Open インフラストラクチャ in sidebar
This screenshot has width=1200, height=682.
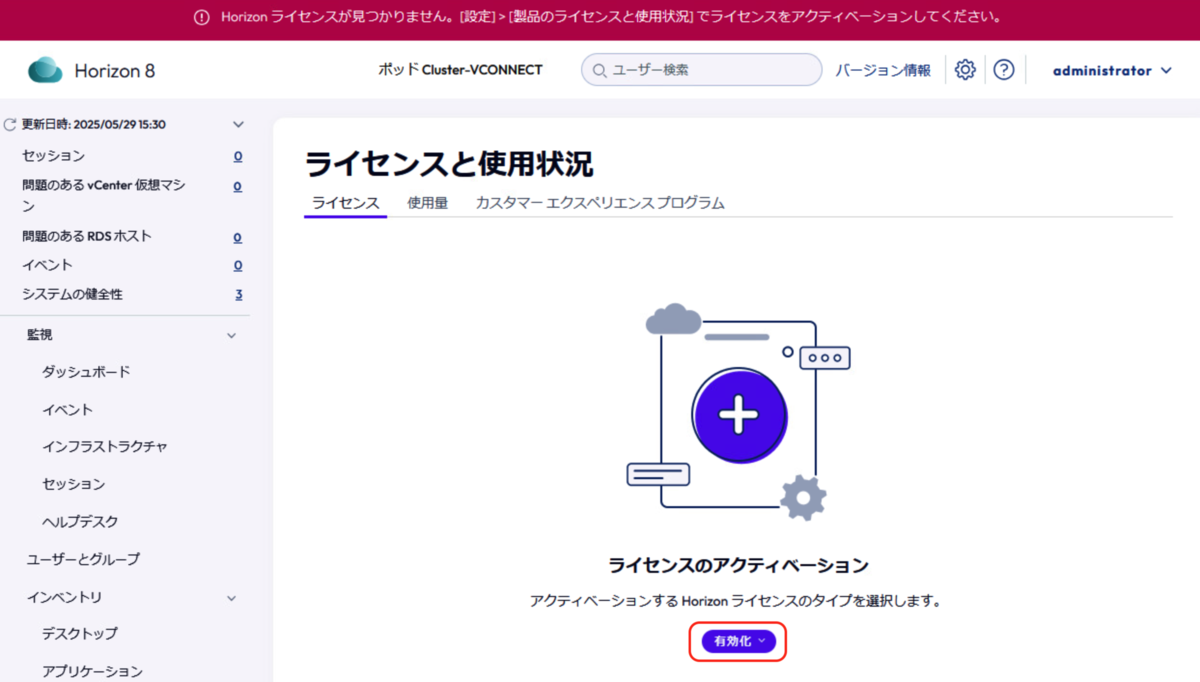(x=105, y=447)
